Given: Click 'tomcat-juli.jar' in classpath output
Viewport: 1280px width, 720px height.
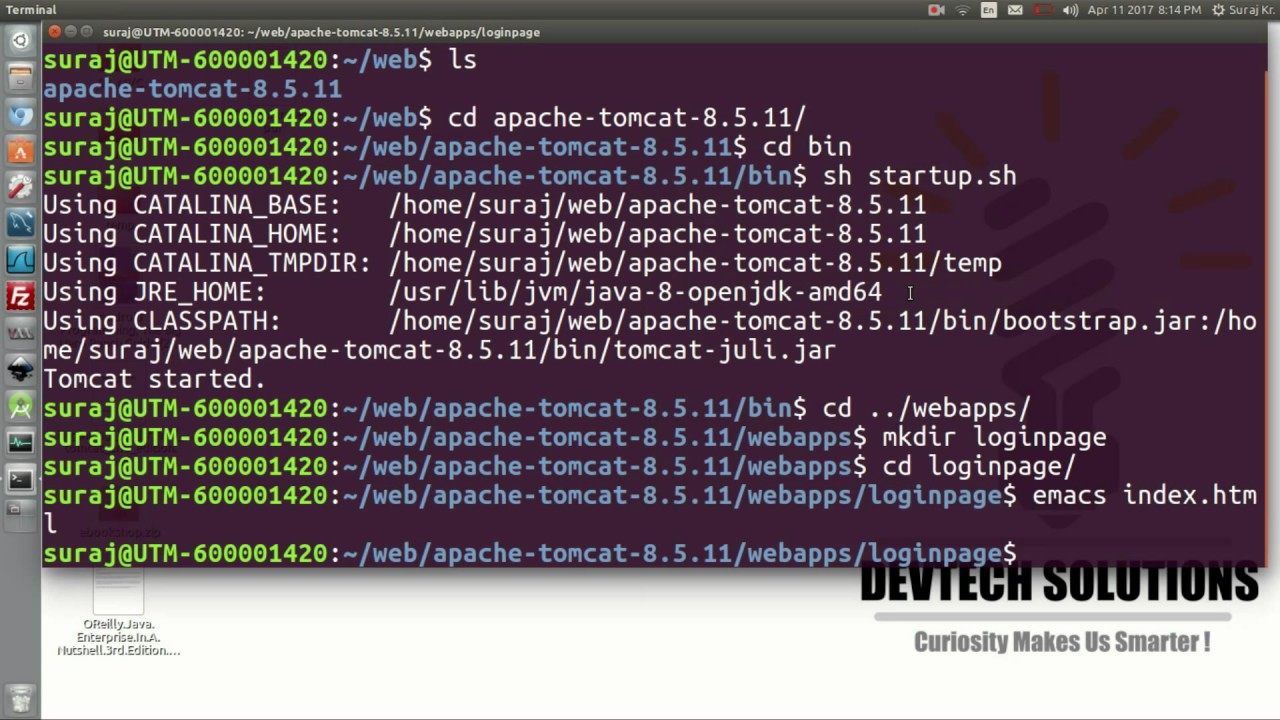Looking at the screenshot, I should coord(724,350).
